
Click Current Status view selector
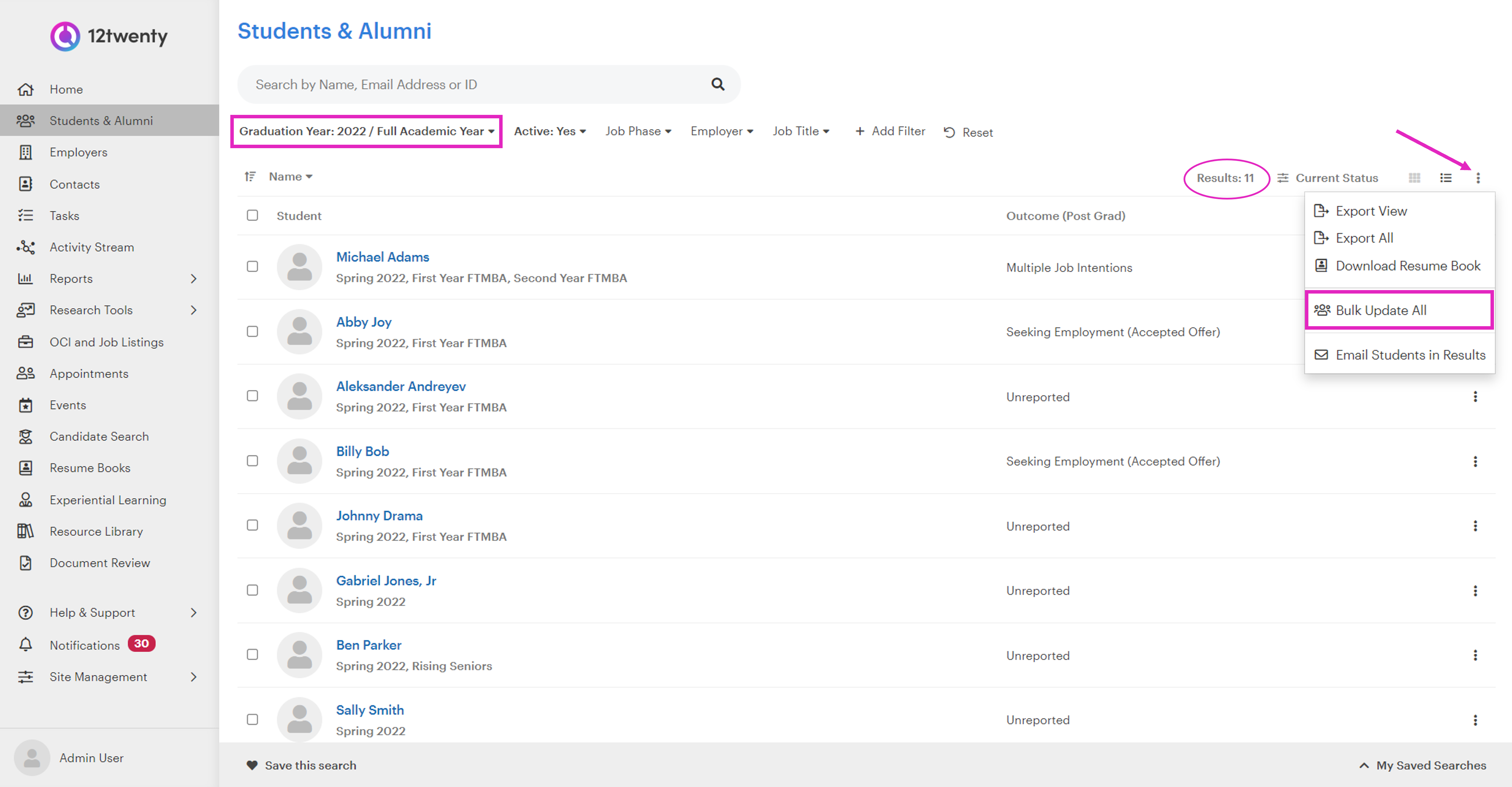tap(1328, 178)
